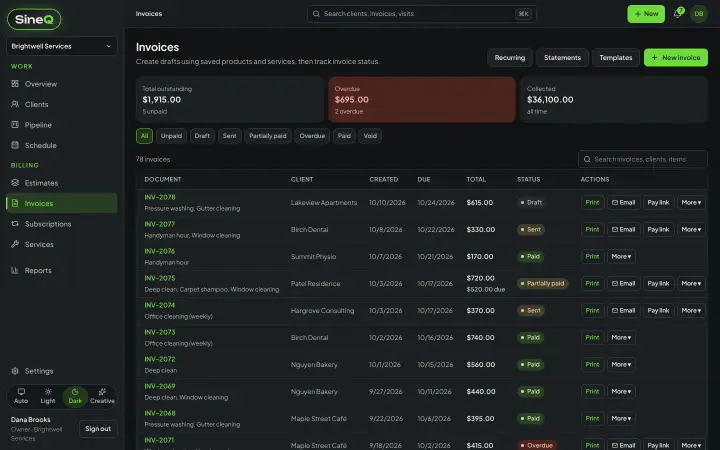Click the Subscriptions recurring icon
This screenshot has height=450, width=720.
[15, 224]
